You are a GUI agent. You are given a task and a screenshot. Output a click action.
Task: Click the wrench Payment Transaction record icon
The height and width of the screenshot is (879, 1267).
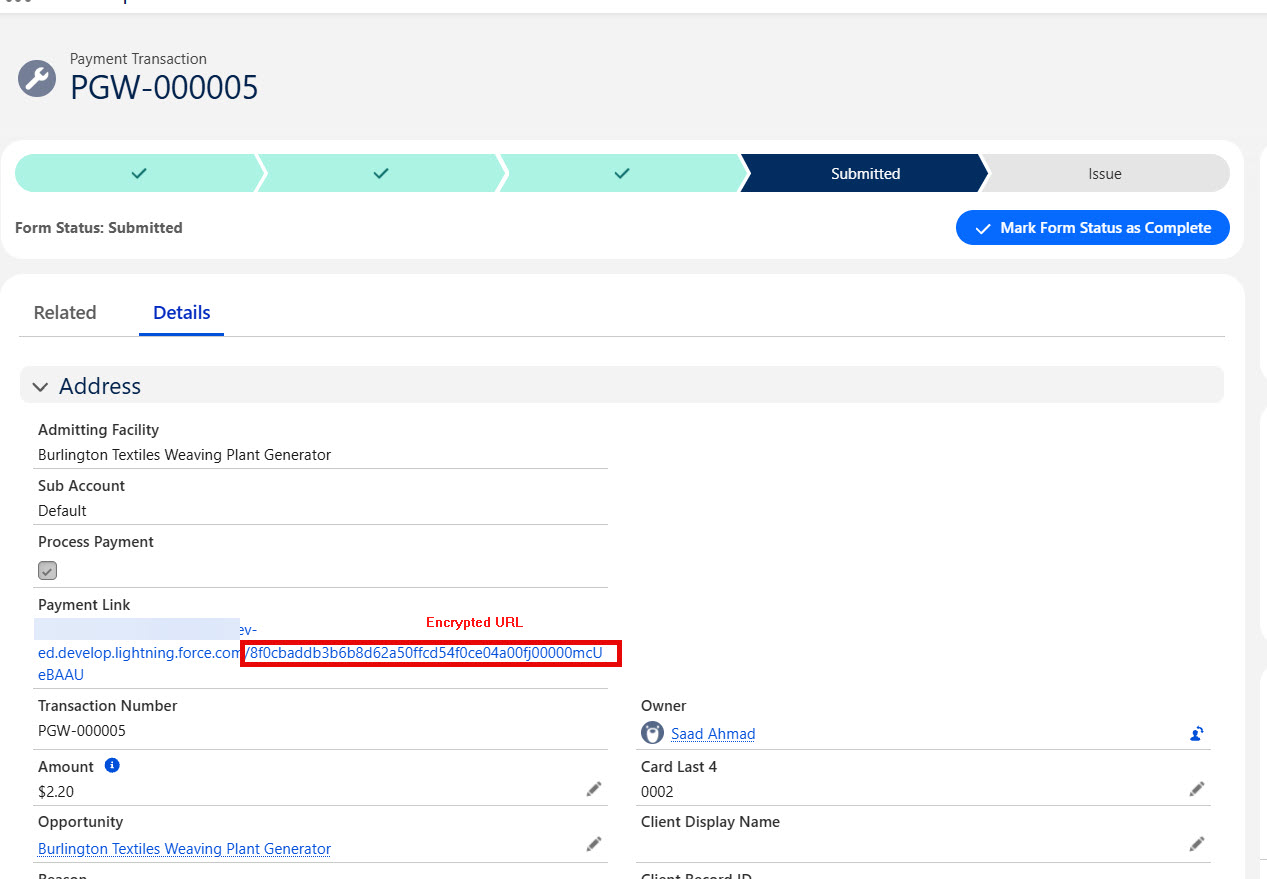[x=37, y=78]
